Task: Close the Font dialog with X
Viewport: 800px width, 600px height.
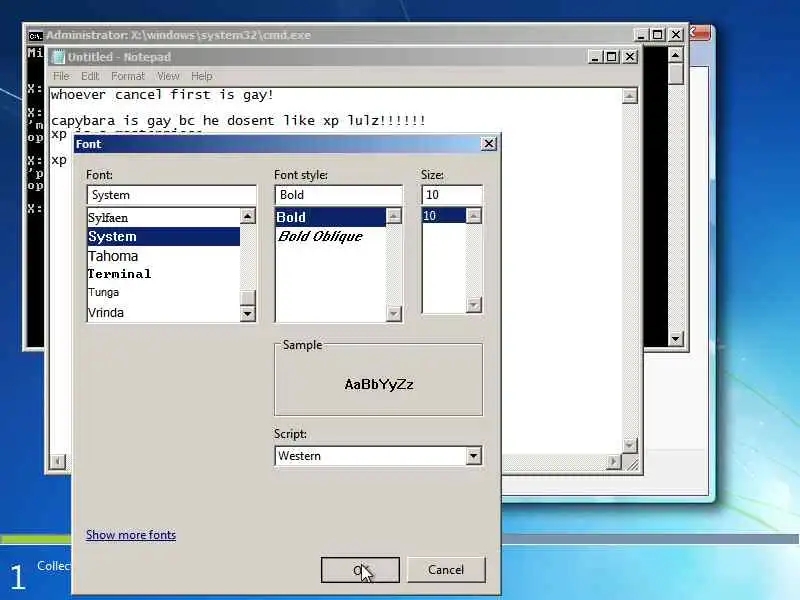Action: point(489,144)
